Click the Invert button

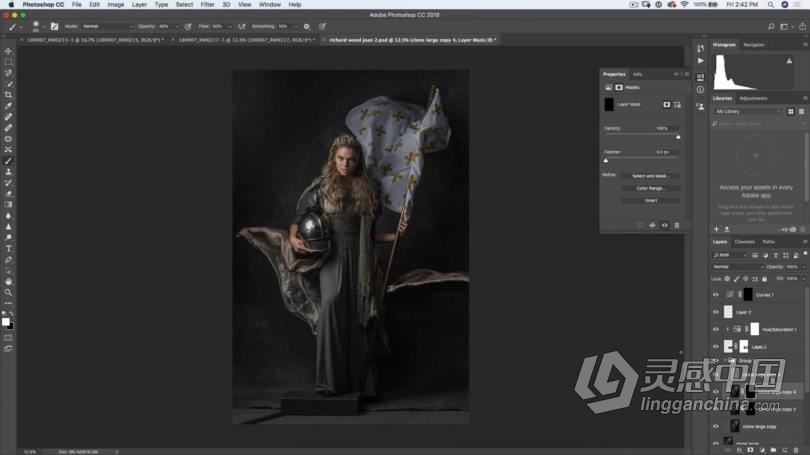point(651,201)
